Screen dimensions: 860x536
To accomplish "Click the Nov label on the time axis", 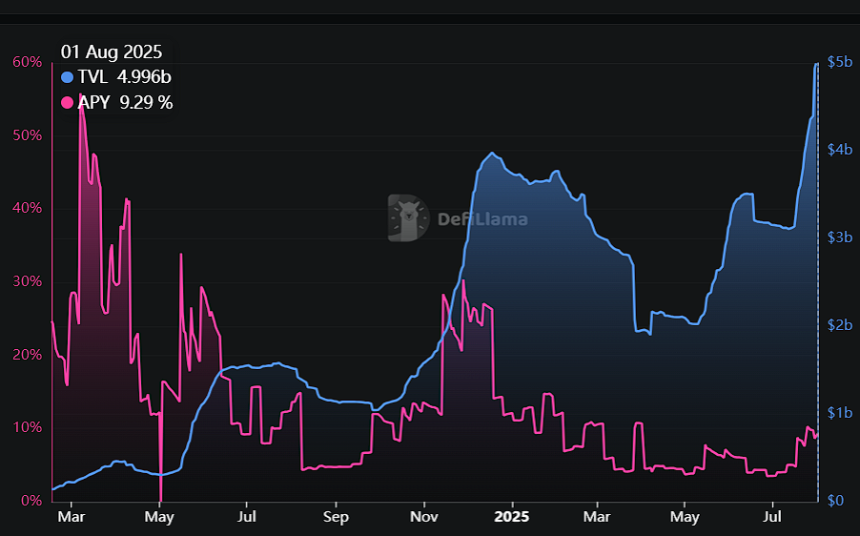I will click(424, 517).
